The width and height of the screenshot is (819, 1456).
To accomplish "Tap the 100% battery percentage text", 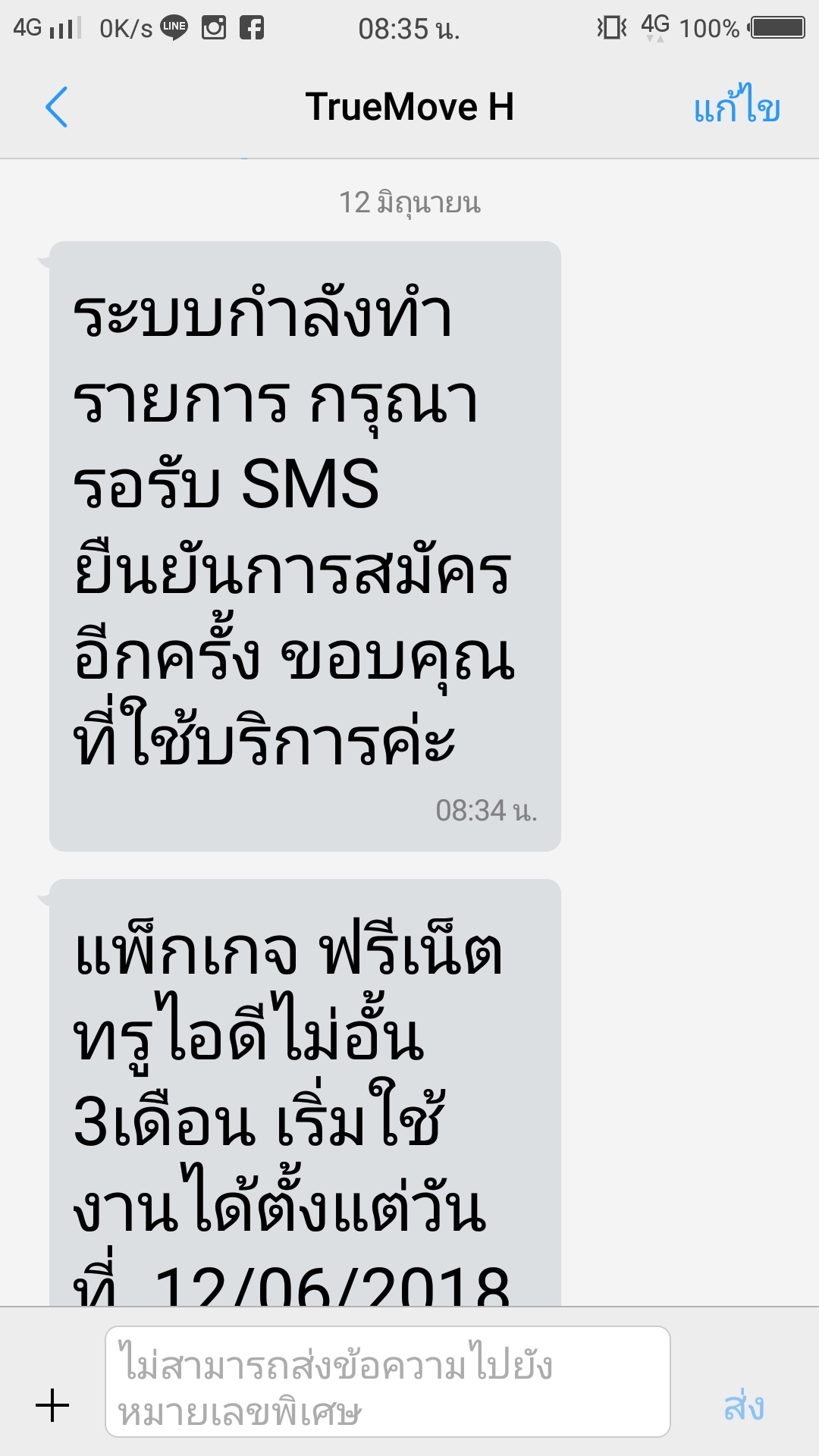I will (709, 29).
